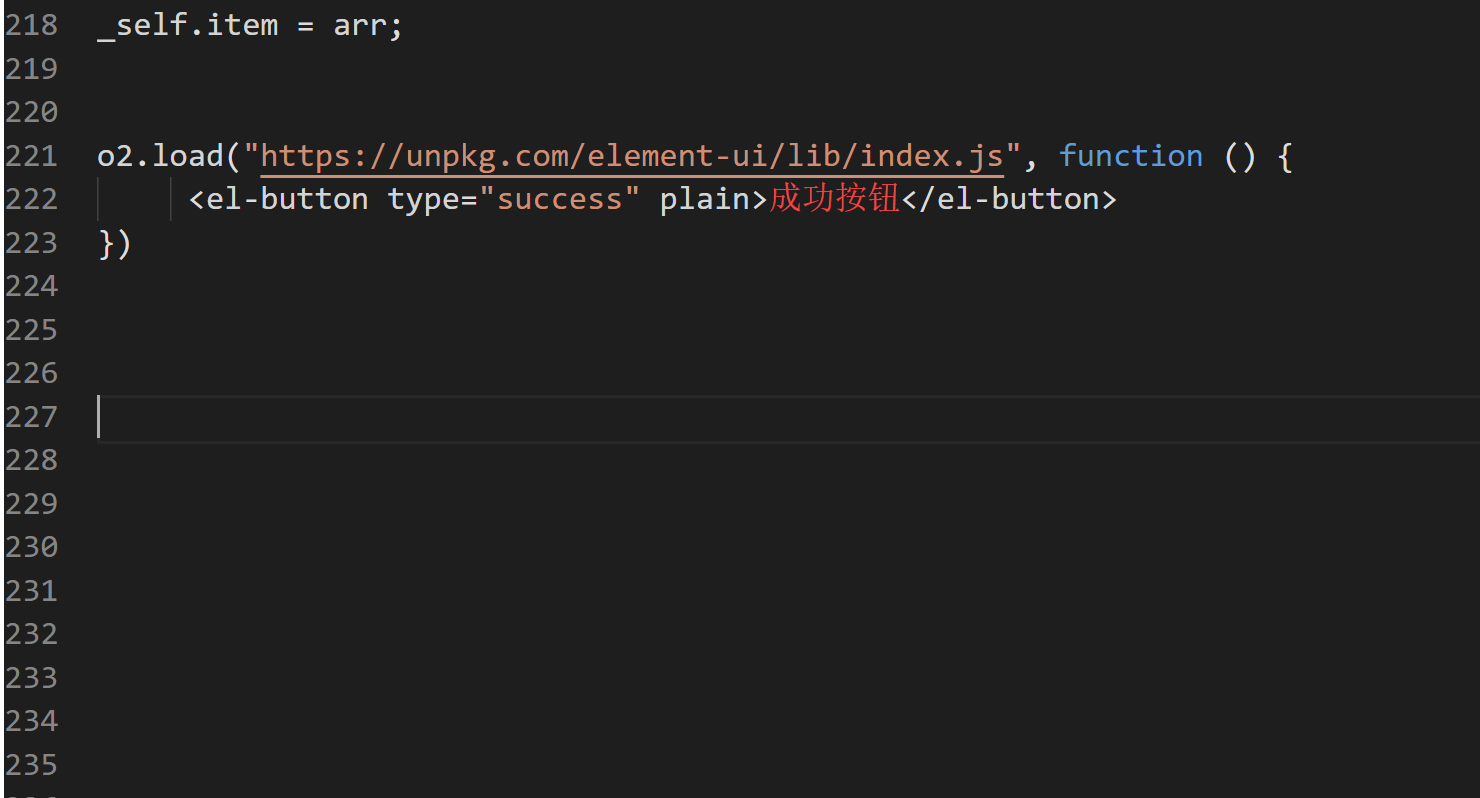Place cursor in "_self.item" on line 218
The image size is (1480, 798).
click(188, 25)
